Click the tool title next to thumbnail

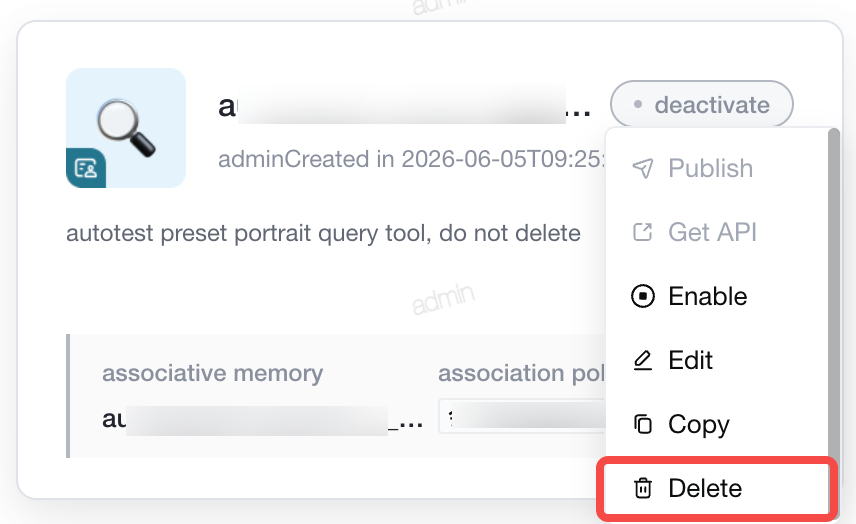click(x=405, y=106)
